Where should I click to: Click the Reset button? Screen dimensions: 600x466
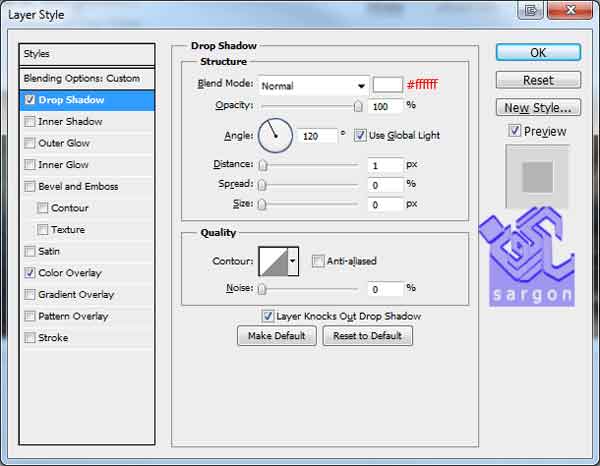[x=538, y=80]
